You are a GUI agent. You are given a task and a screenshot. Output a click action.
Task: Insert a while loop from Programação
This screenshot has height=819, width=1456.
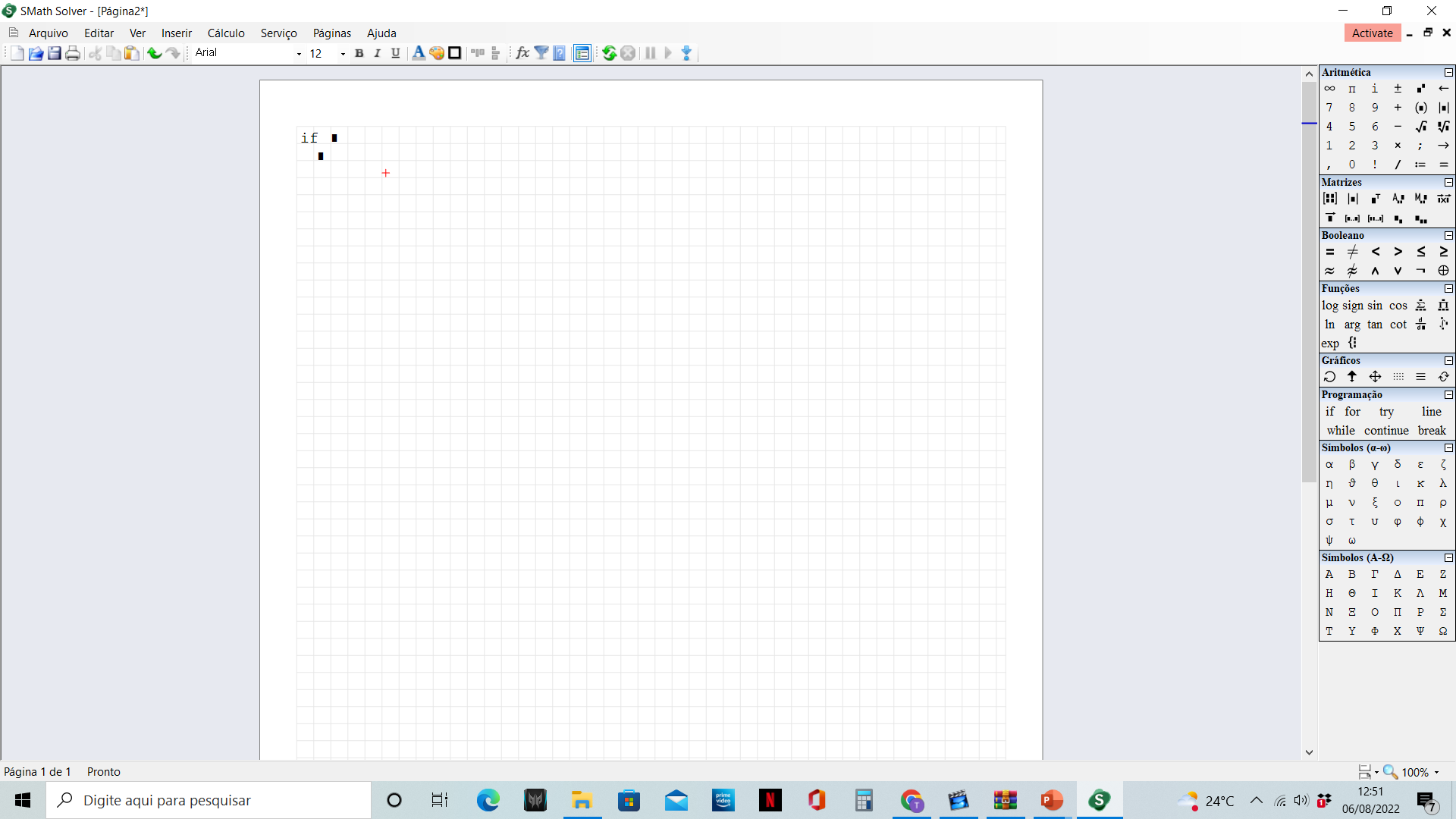pos(1340,431)
